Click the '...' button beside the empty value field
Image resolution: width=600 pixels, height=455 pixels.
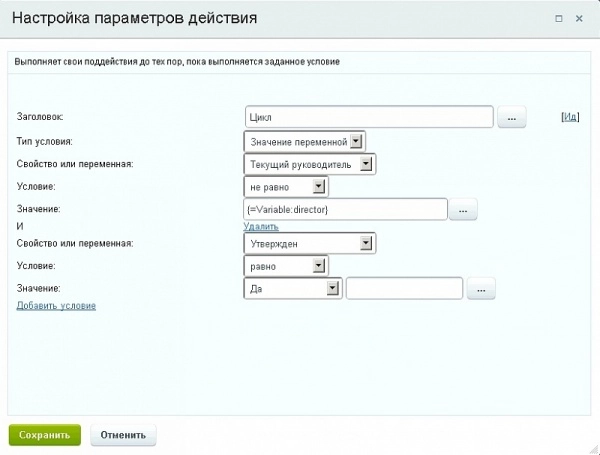coord(481,289)
